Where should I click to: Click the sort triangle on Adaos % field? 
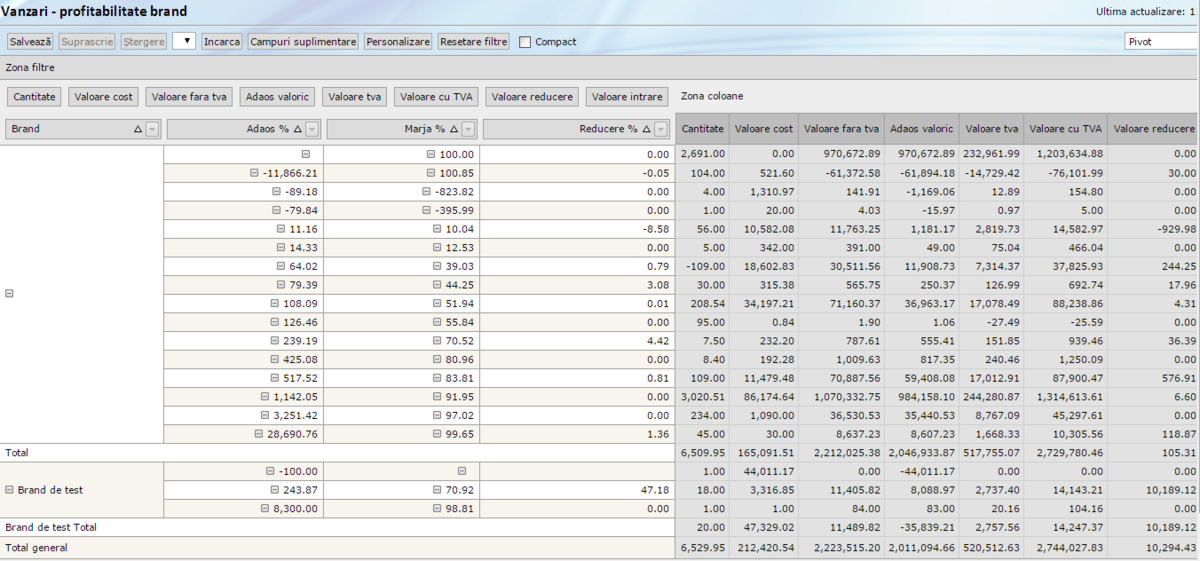pyautogui.click(x=297, y=129)
